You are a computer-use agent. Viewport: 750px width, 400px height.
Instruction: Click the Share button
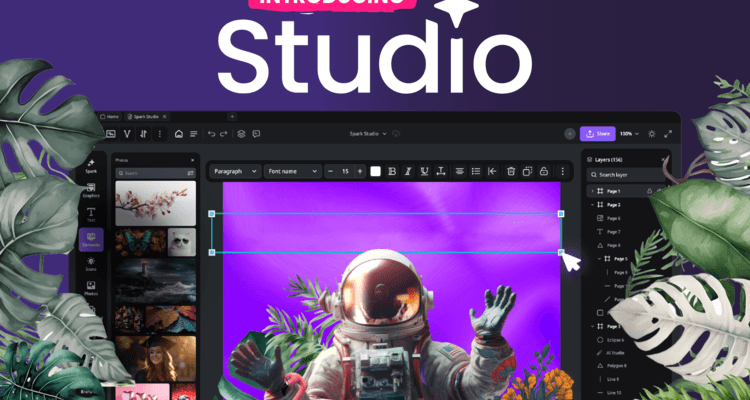click(x=597, y=134)
